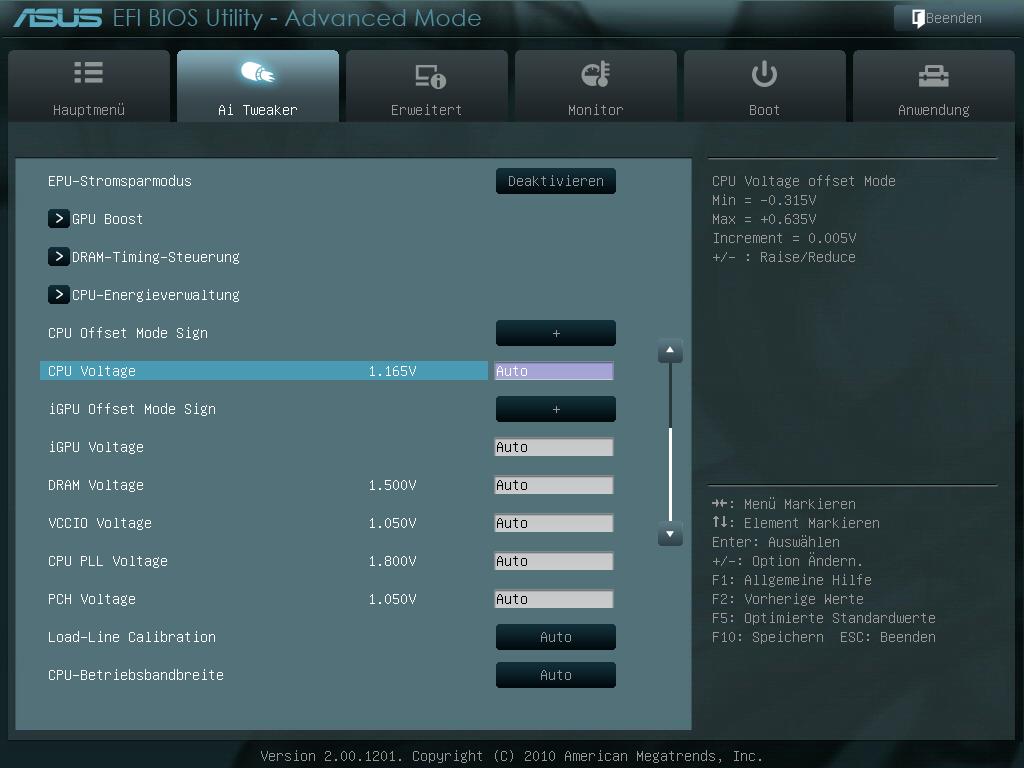Viewport: 1024px width, 768px height.
Task: Select the CPU Offset Mode Sign label
Action: click(128, 333)
